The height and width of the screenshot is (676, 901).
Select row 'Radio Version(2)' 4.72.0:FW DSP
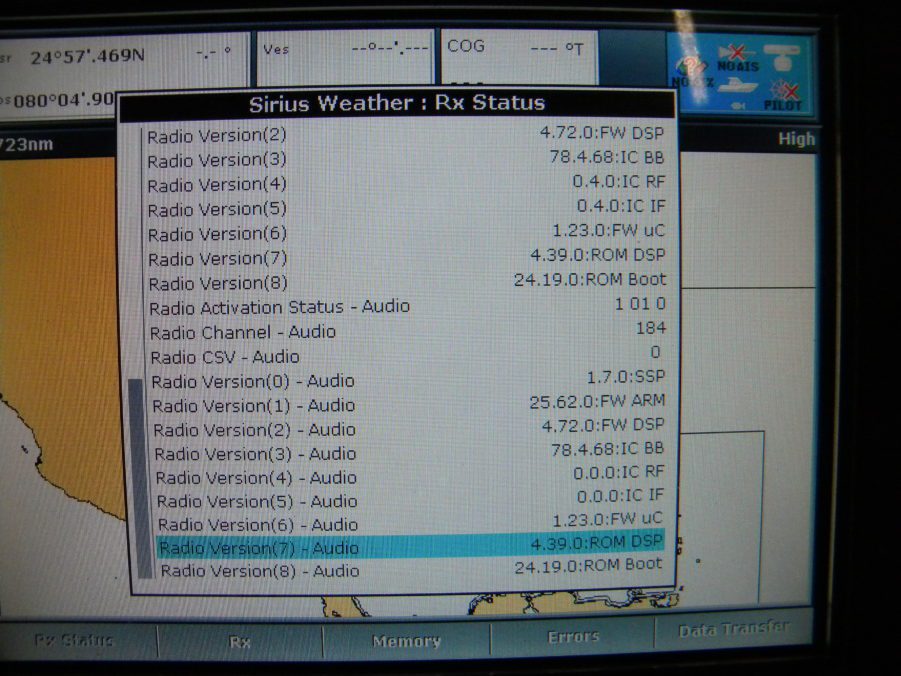click(x=405, y=135)
